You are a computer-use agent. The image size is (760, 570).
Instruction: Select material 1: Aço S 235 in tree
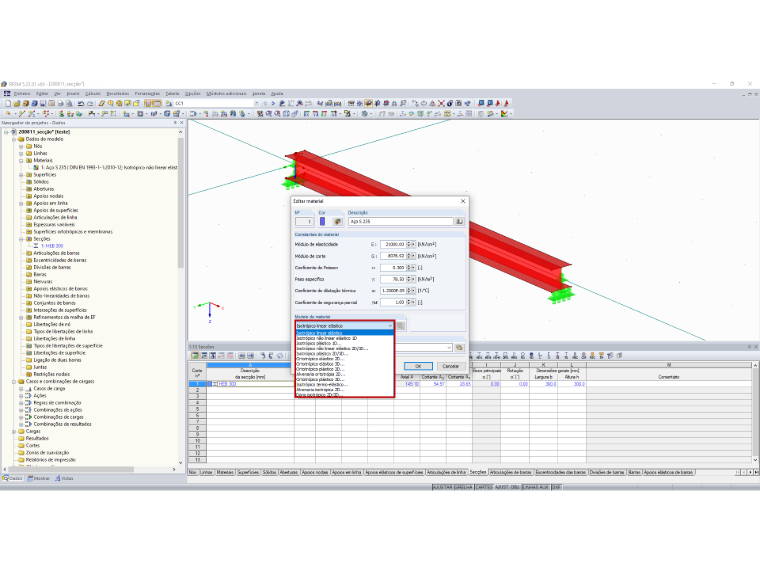(x=109, y=167)
